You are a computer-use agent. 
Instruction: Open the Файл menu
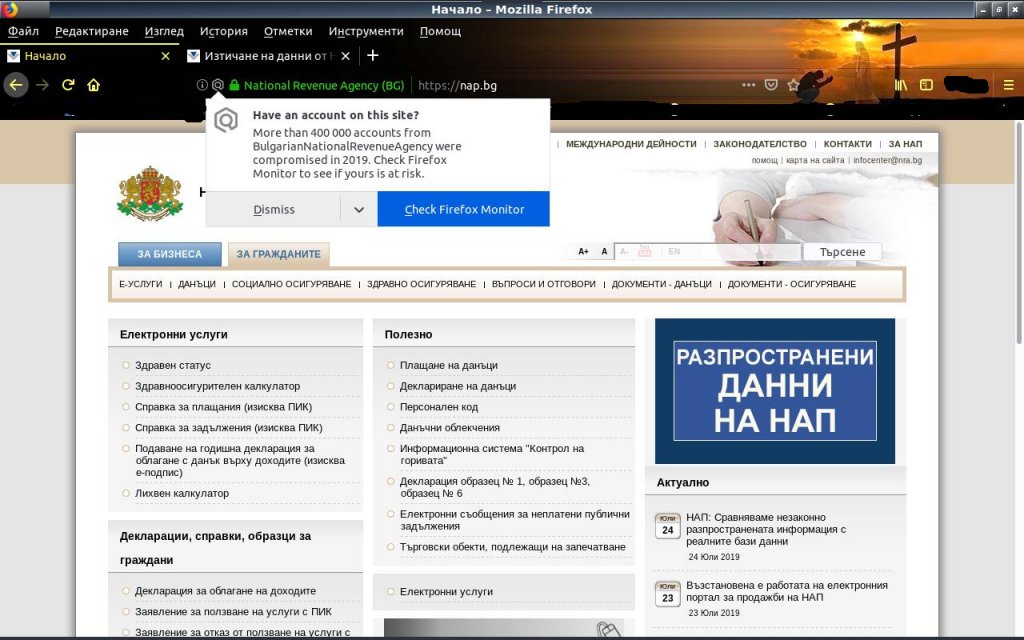24,31
